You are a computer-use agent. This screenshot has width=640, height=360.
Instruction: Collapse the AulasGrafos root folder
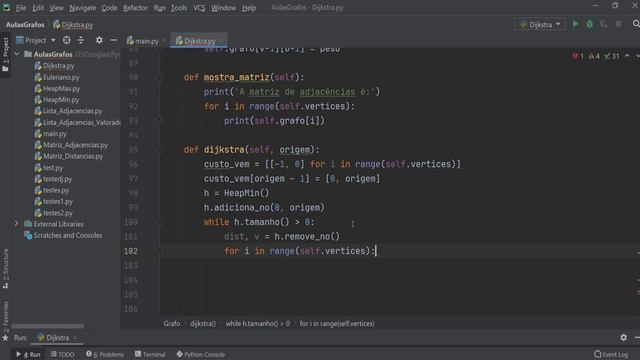pyautogui.click(x=17, y=54)
